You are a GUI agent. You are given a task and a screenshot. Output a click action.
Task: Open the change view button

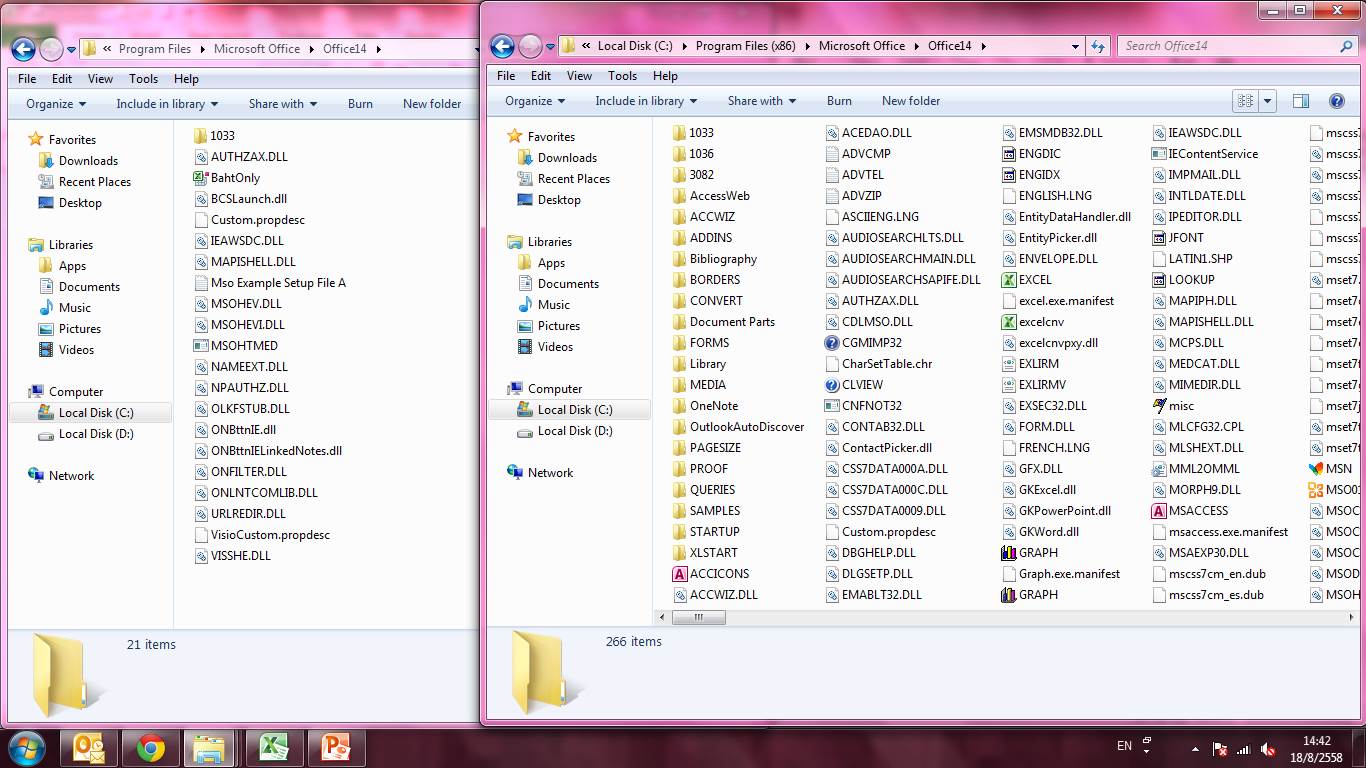(x=1245, y=101)
